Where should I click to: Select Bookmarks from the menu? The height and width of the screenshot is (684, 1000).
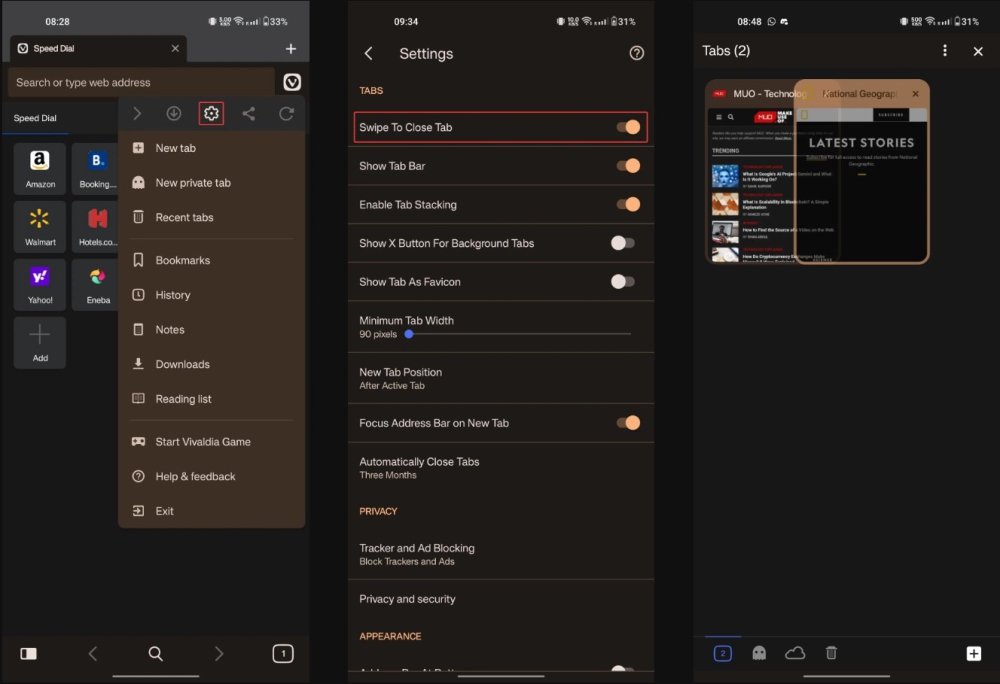coord(182,260)
